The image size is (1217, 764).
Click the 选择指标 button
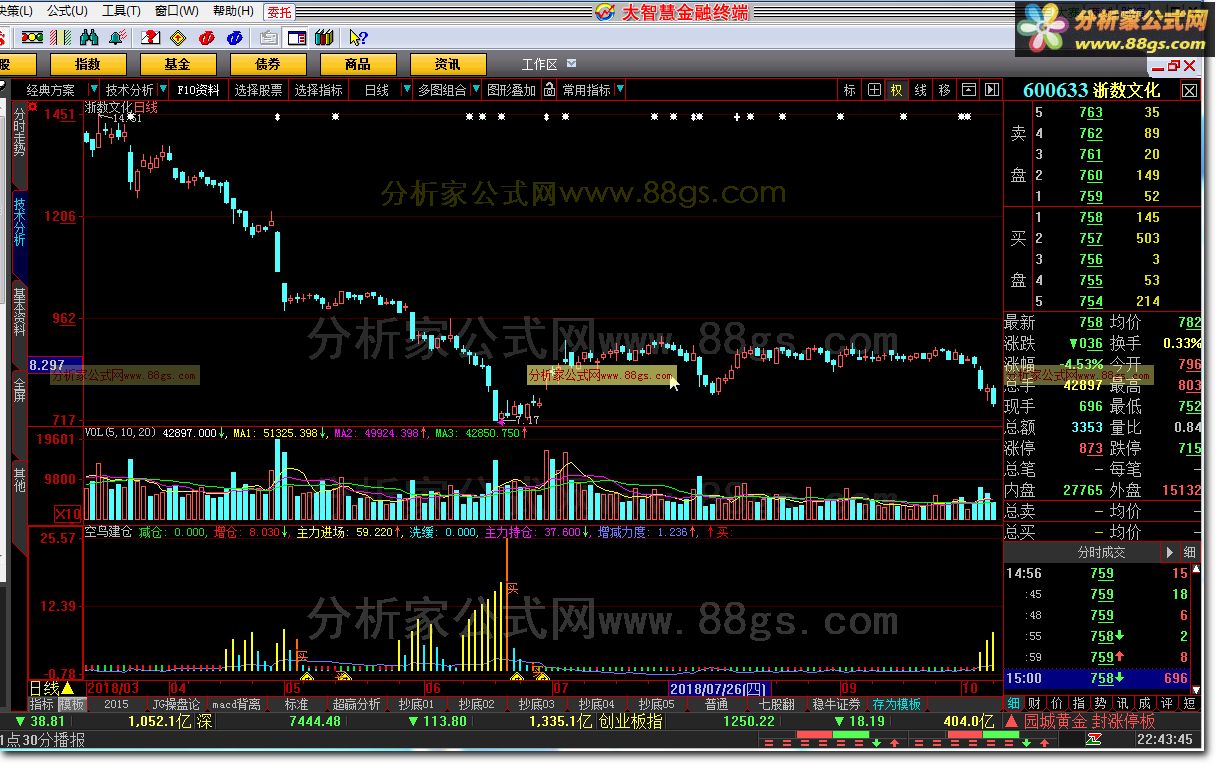[x=319, y=90]
